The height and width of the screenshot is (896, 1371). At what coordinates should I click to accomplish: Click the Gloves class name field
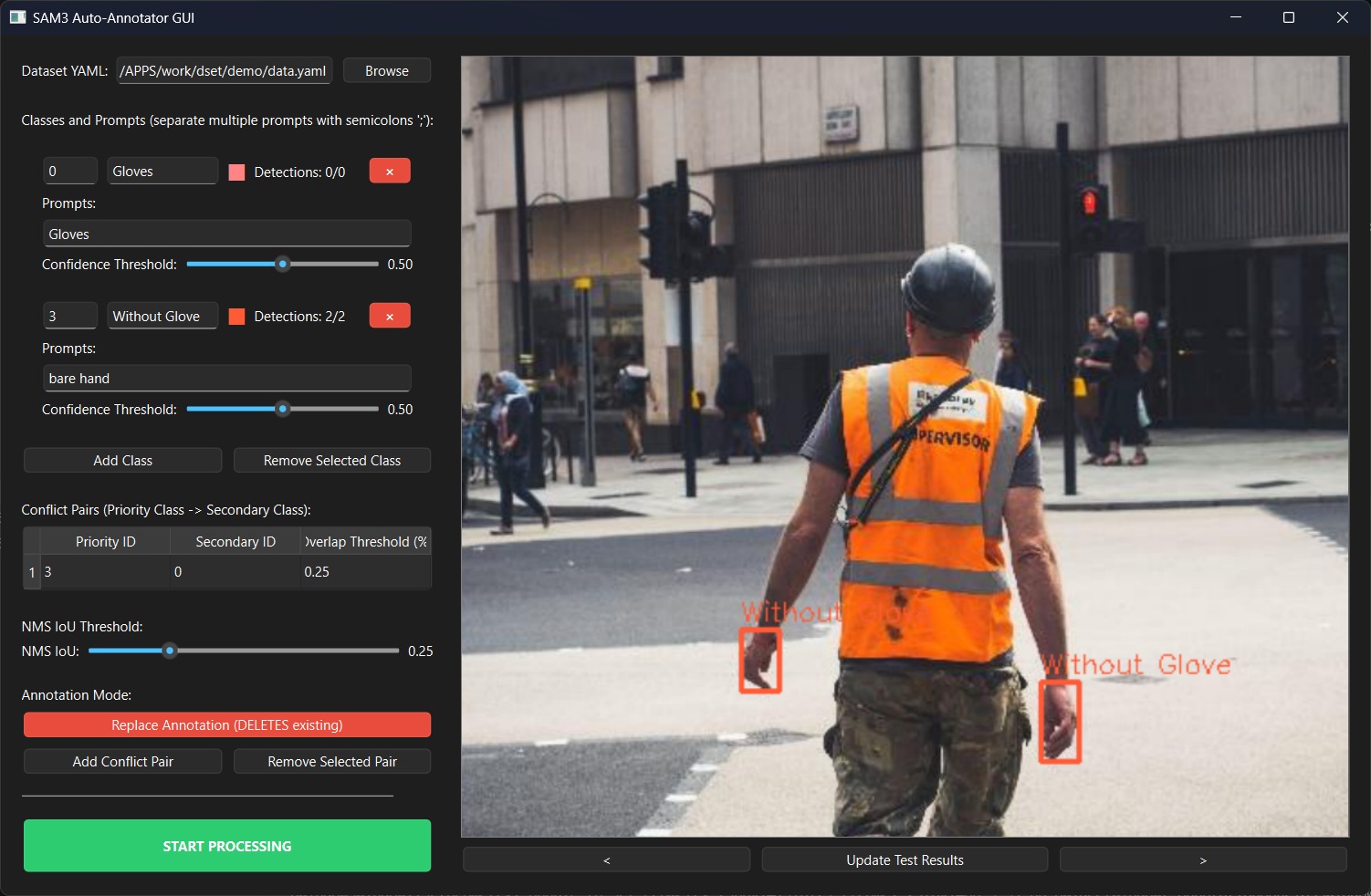point(162,172)
